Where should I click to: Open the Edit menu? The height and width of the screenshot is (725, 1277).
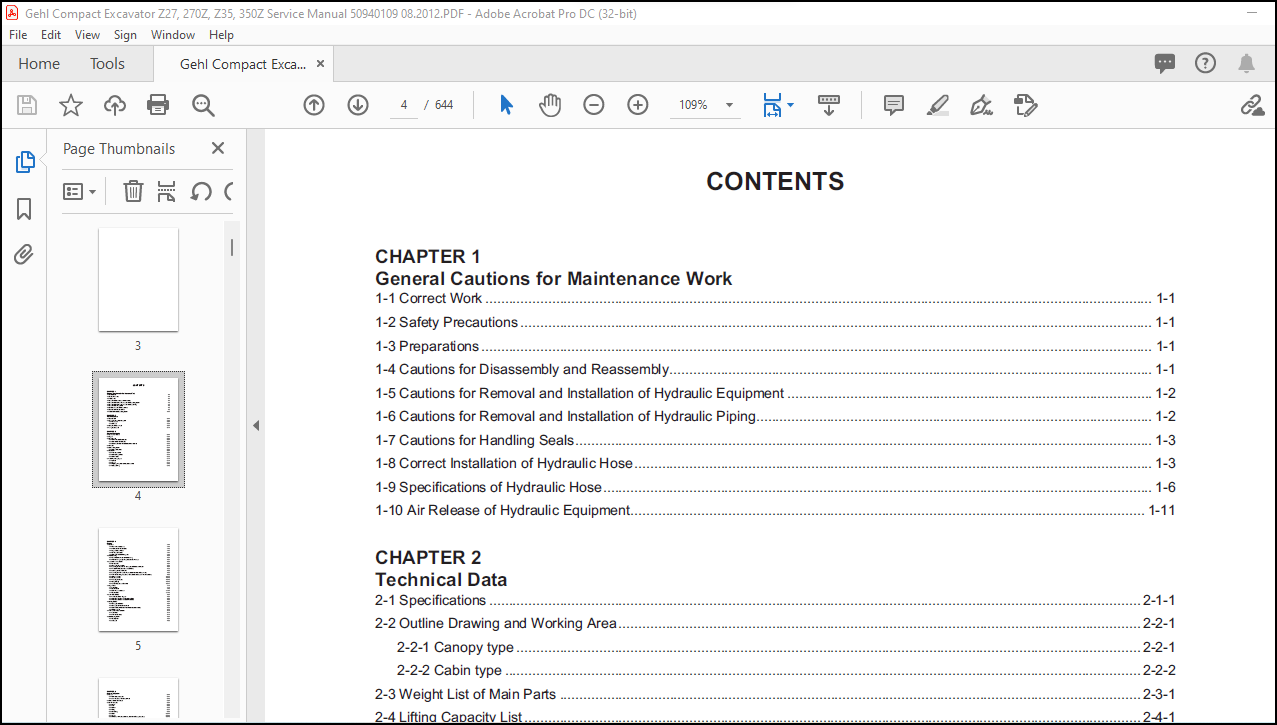coord(51,34)
